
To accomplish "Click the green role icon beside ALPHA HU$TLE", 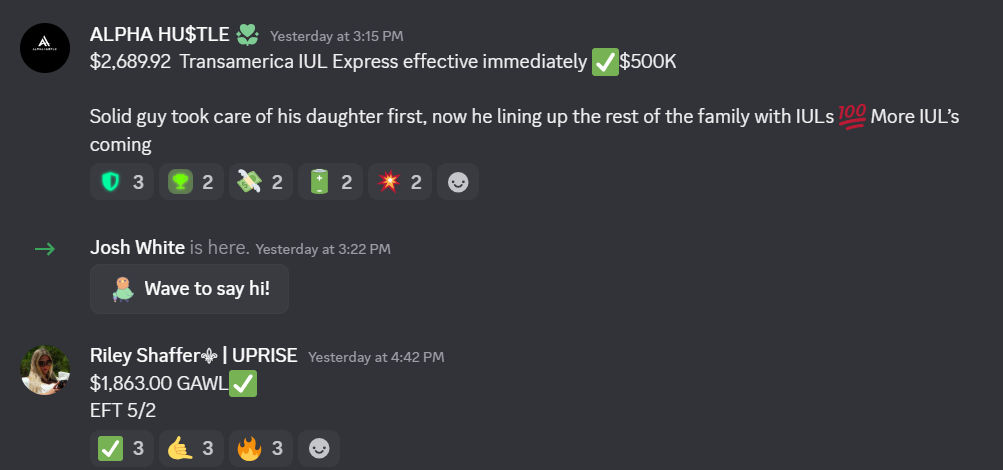I will tap(247, 36).
